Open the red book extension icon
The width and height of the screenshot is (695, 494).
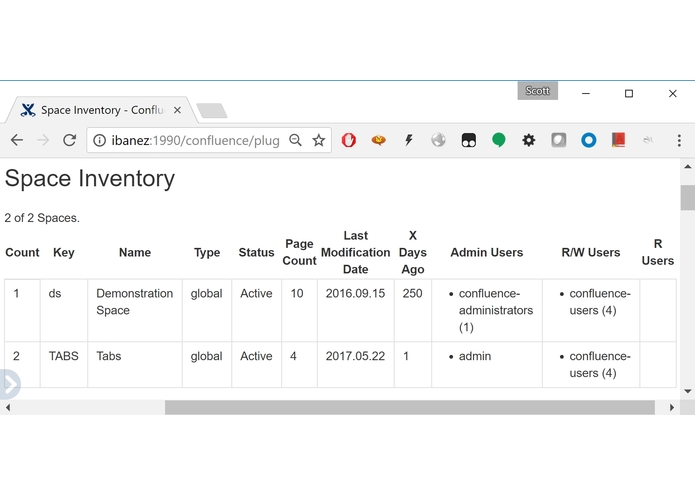(x=618, y=140)
